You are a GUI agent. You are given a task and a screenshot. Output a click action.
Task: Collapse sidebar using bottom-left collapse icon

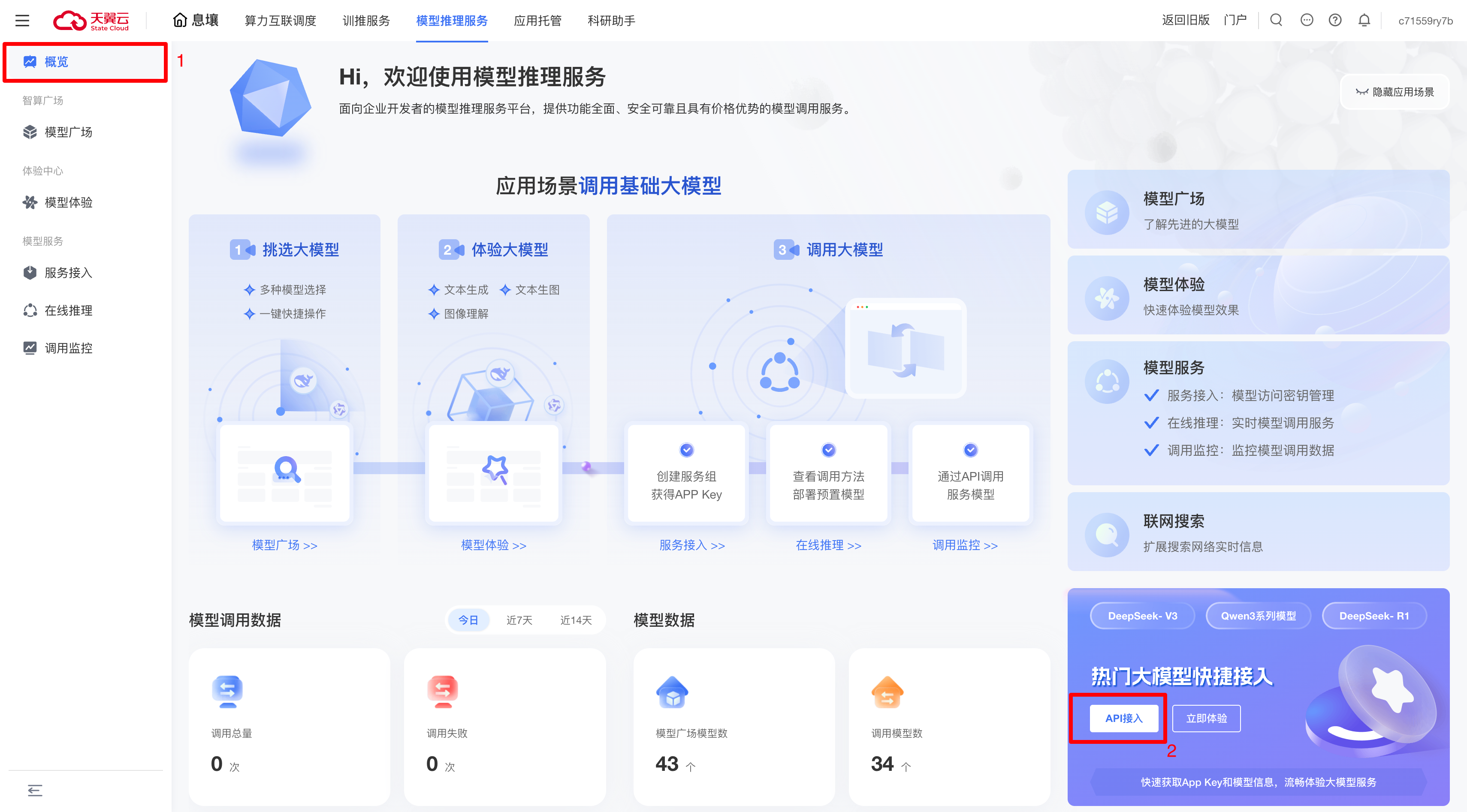(x=35, y=790)
